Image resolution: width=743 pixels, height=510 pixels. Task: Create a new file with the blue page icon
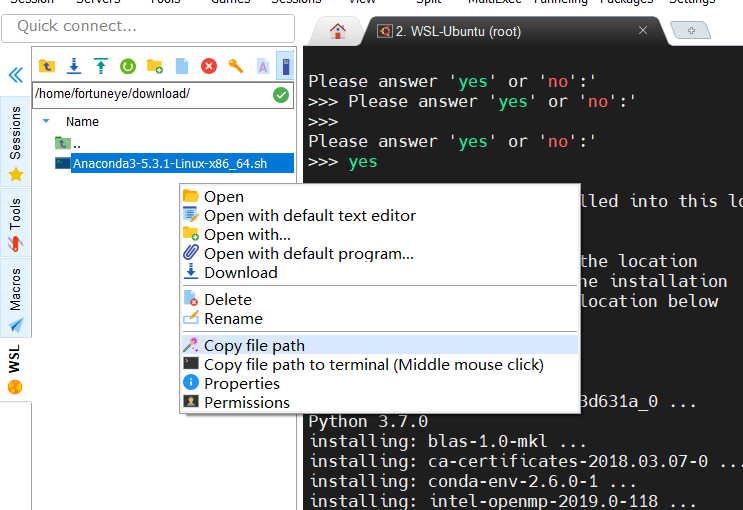click(x=182, y=66)
